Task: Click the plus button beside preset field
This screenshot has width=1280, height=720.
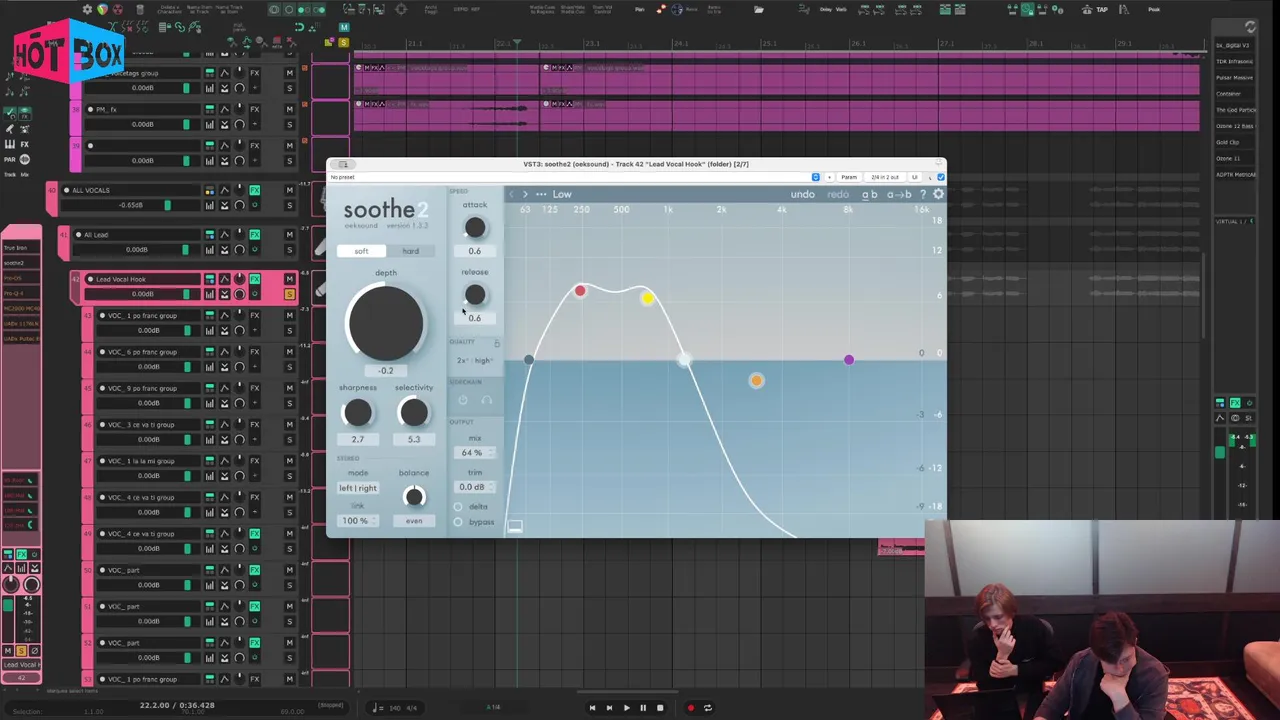Action: pos(828,177)
